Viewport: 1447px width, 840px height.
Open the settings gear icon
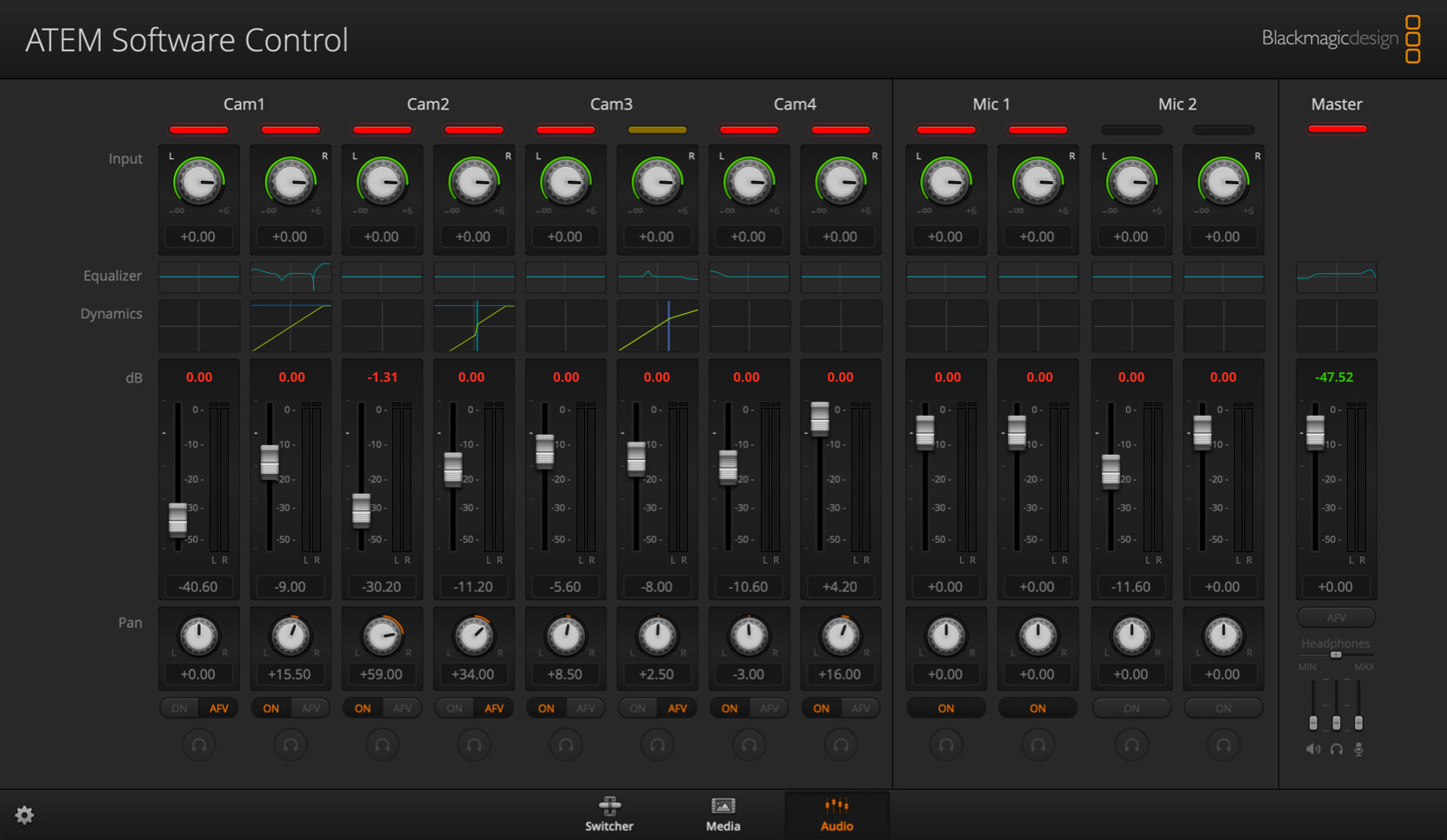[x=24, y=815]
